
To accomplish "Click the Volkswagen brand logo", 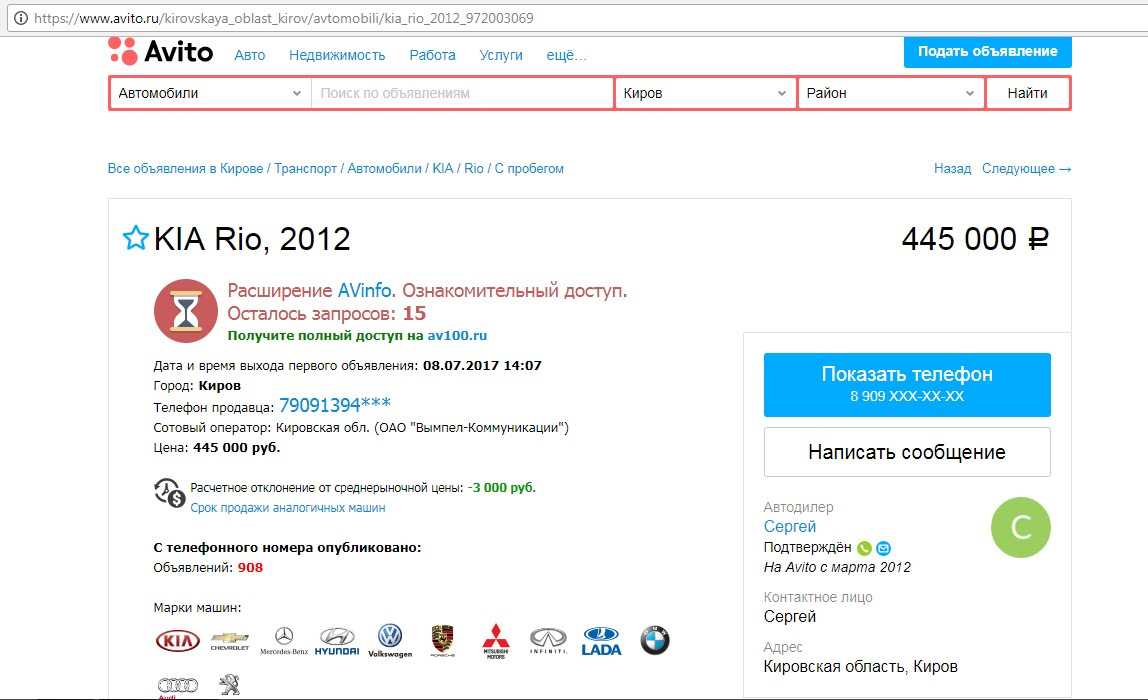I will [x=390, y=641].
